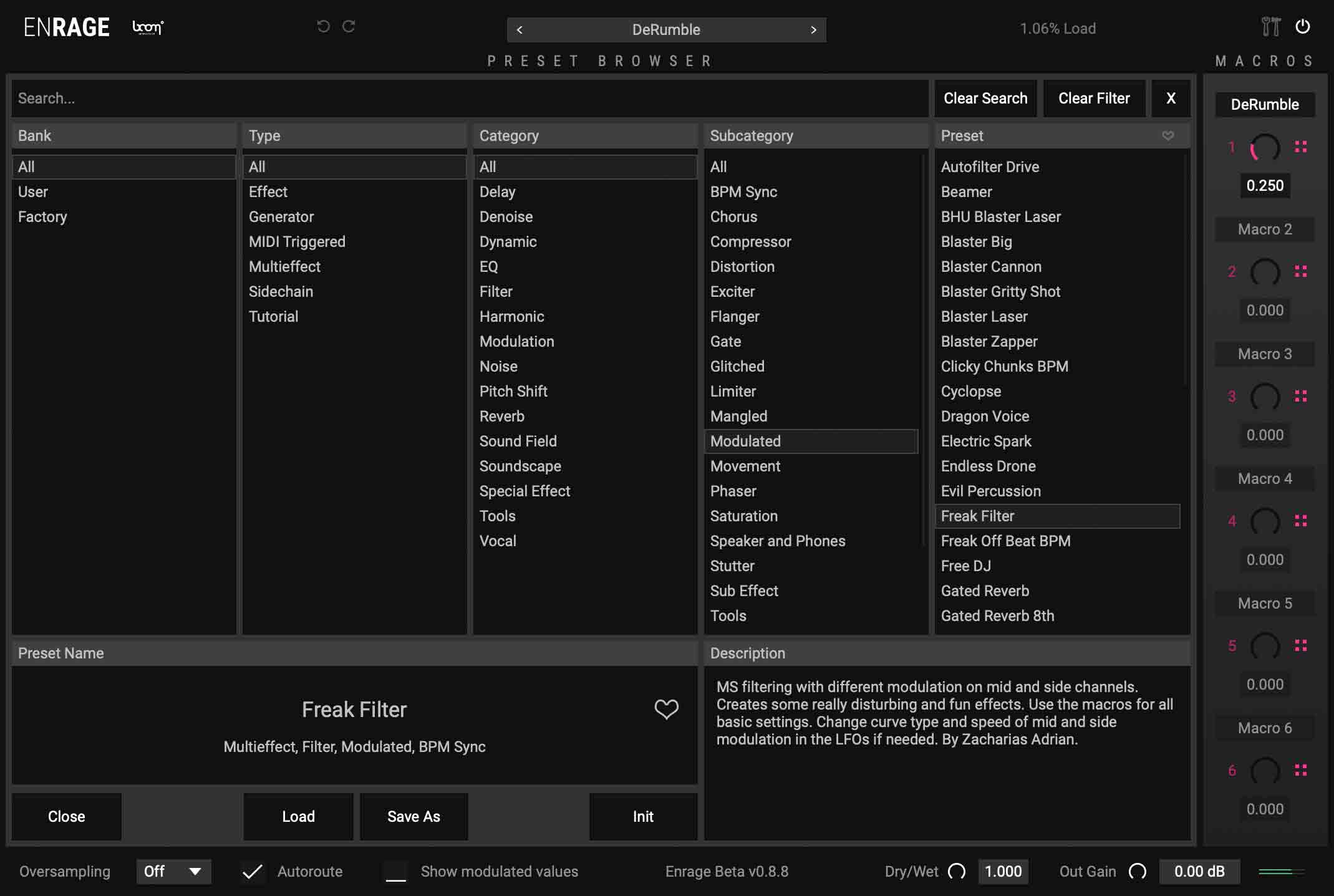Select the Multieffect type
Viewport: 1334px width, 896px height.
pyautogui.click(x=284, y=266)
